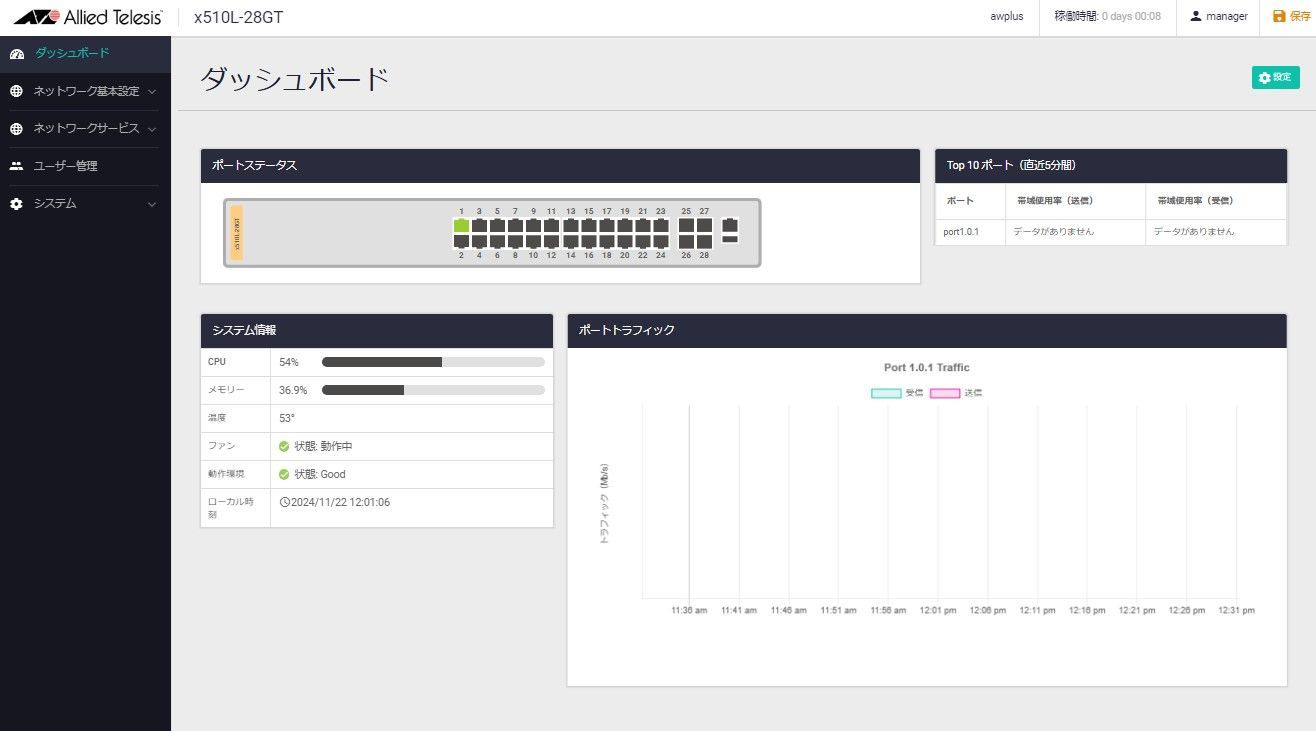Click port1.0.1 in Top 10 table

(x=961, y=232)
